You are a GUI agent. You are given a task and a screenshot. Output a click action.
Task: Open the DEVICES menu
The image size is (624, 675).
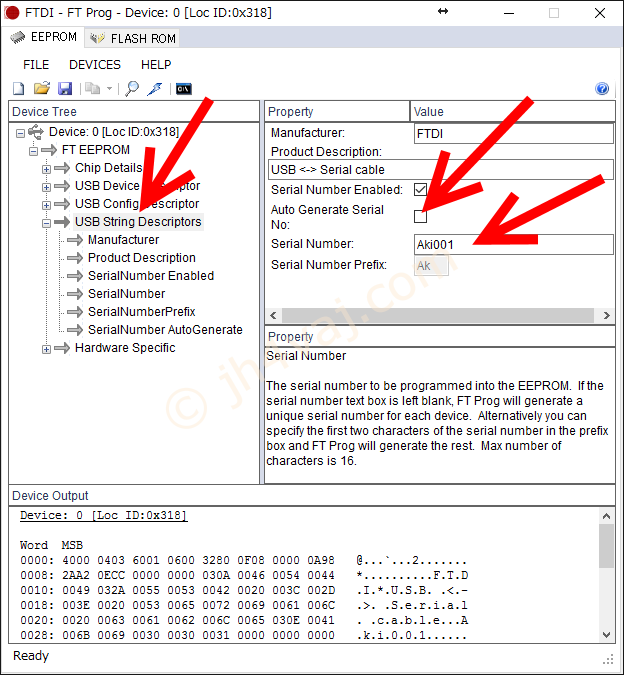[x=95, y=65]
